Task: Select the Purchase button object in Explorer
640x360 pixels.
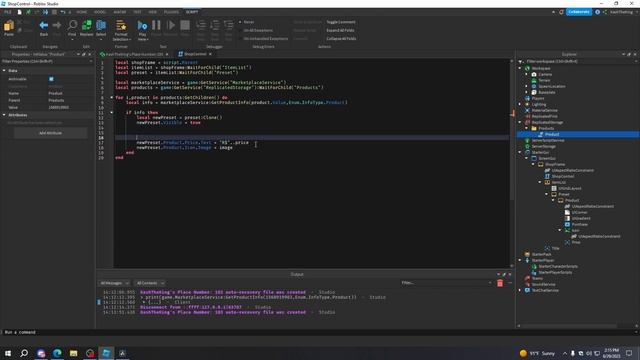Action: click(x=579, y=224)
